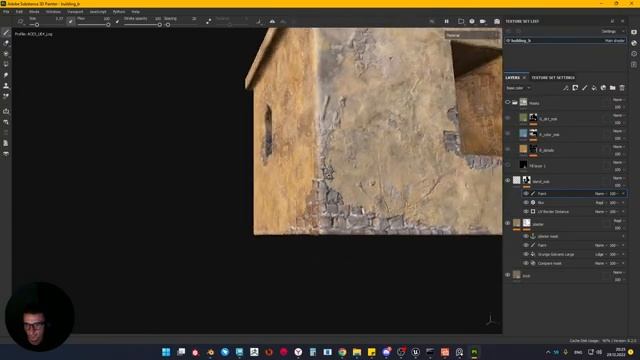Image resolution: width=640 pixels, height=360 pixels.
Task: Open History panel in right dock
Action: (x=634, y=53)
